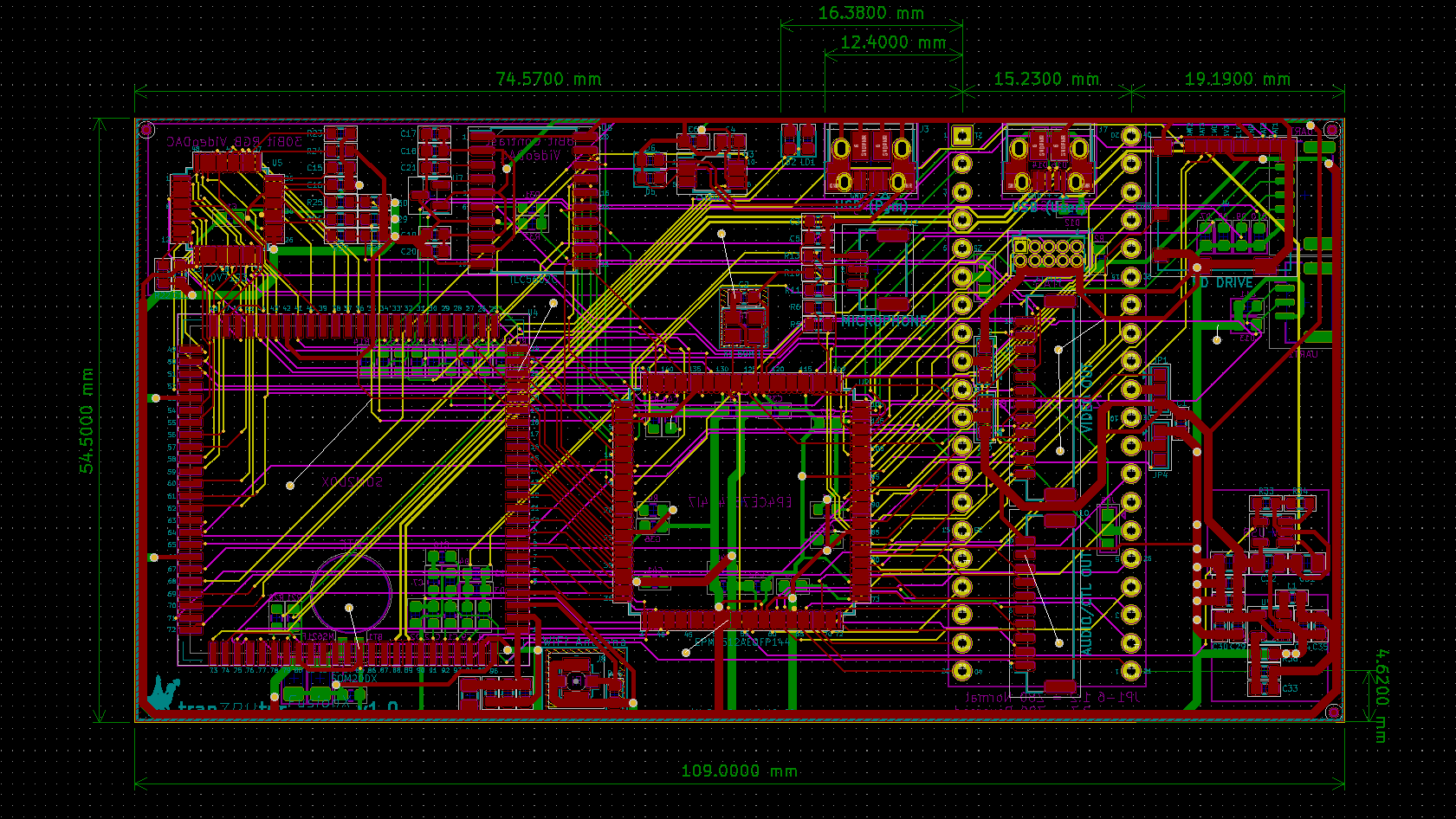Select the mirrored SOM200X text in module center
This screenshot has height=819, width=1456.
[x=352, y=480]
